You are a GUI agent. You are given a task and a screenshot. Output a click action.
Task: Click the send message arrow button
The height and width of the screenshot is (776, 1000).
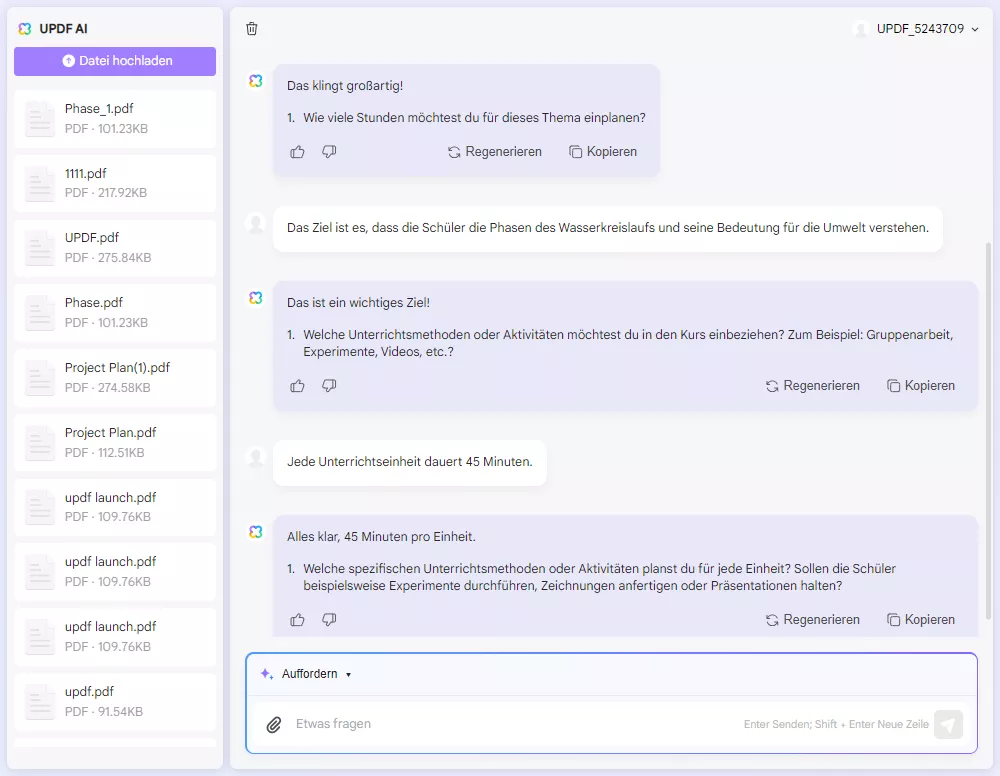tap(948, 724)
